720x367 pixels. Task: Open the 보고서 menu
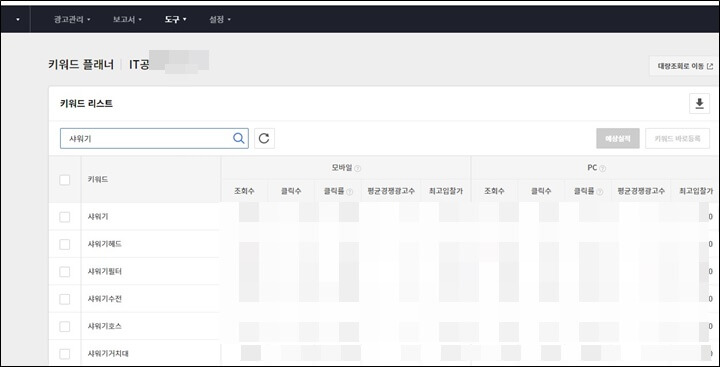[127, 20]
